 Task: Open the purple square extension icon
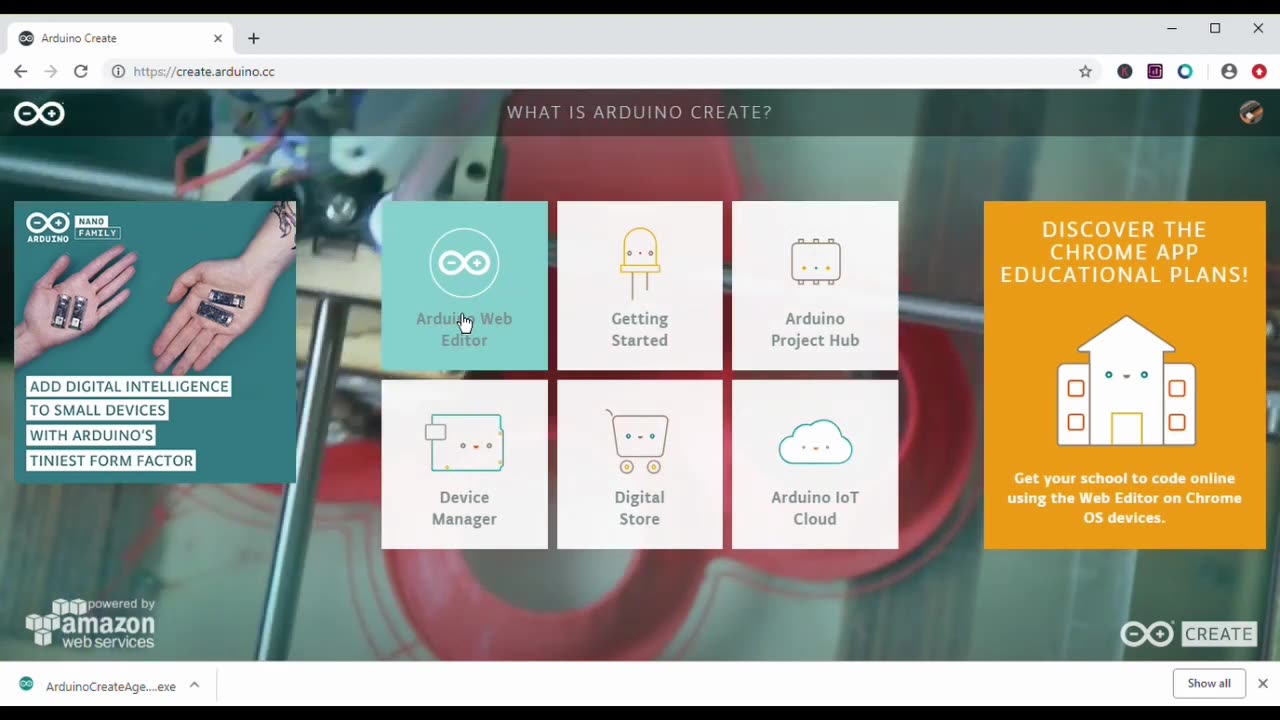tap(1155, 71)
